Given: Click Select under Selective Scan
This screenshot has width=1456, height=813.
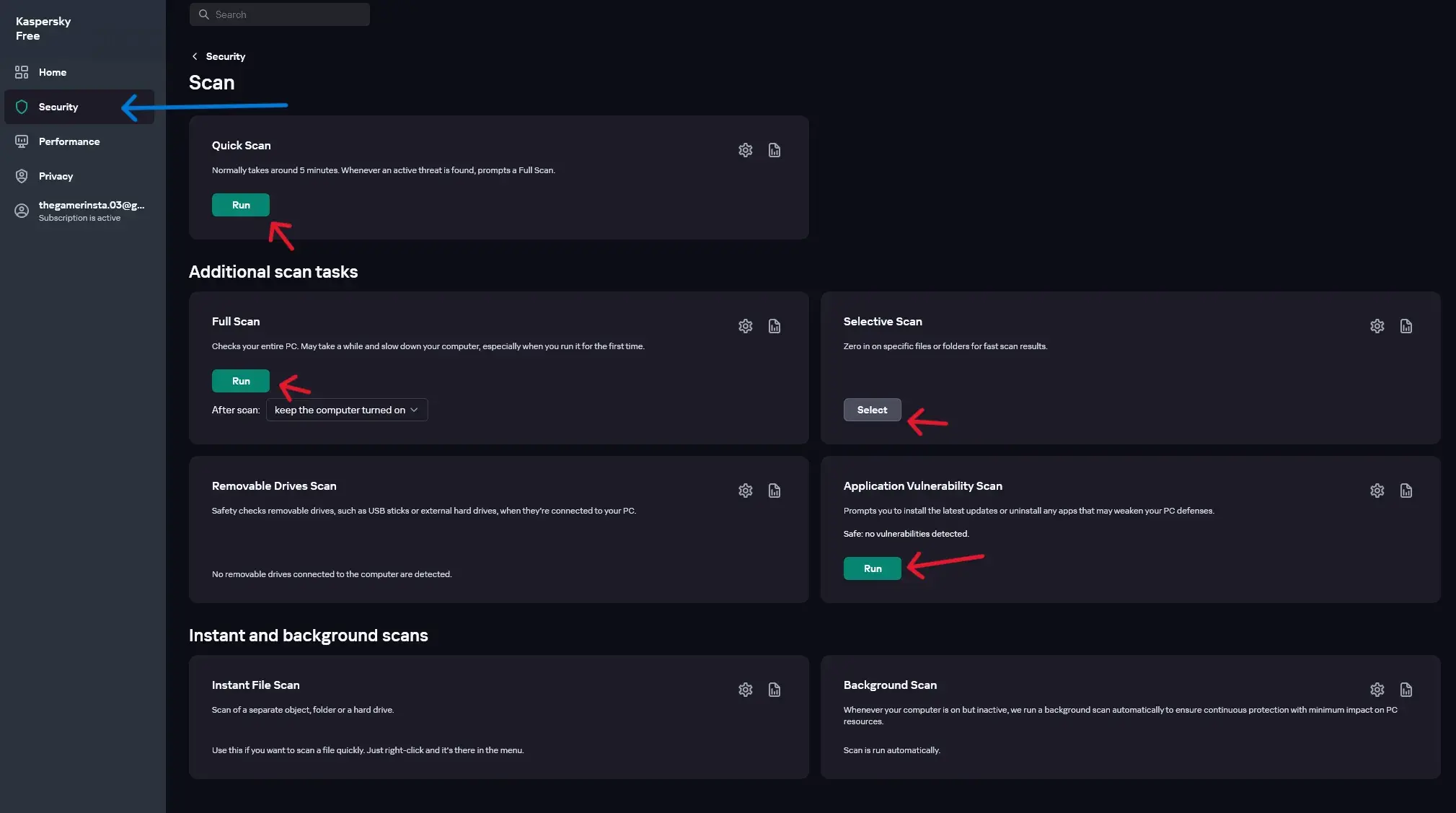Looking at the screenshot, I should click(x=872, y=410).
